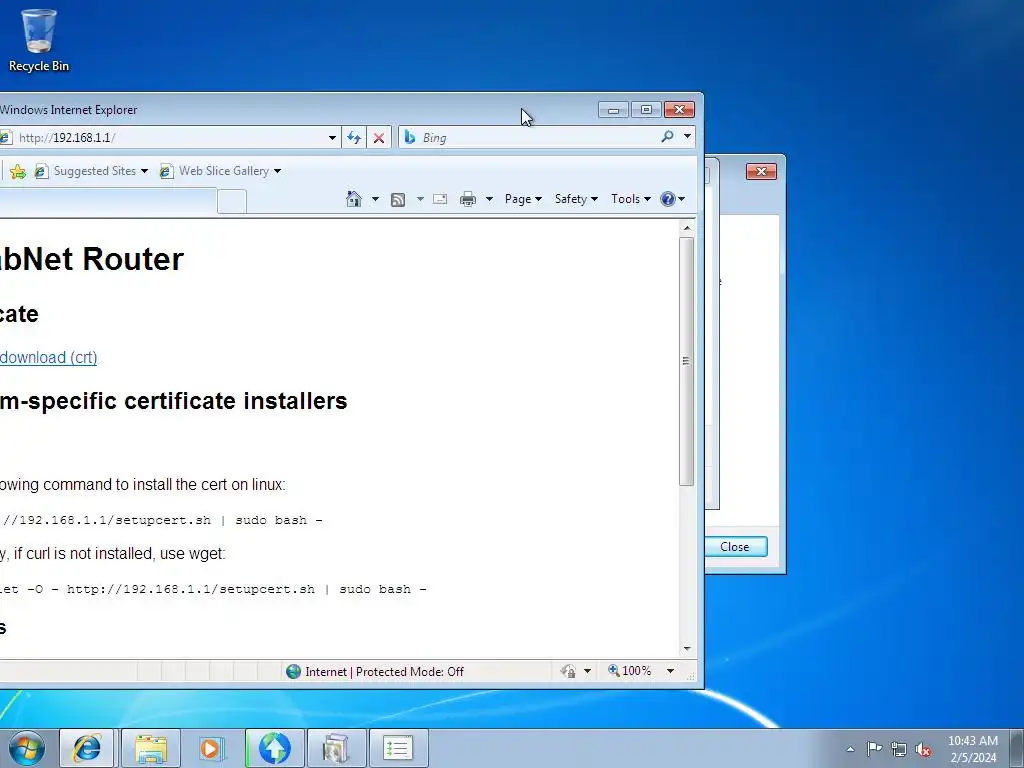Expand the privacy icon dropdown in status bar

coord(587,671)
